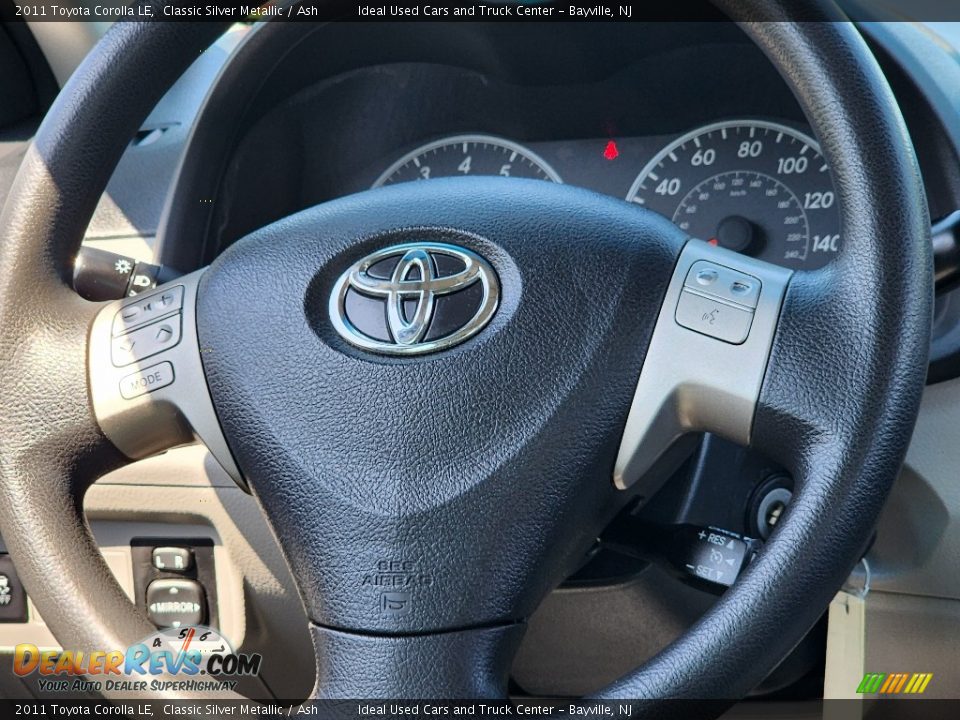Screen dimensions: 960x720
Task: Click the Toyota emblem on the airbag cover
Action: pyautogui.click(x=414, y=298)
